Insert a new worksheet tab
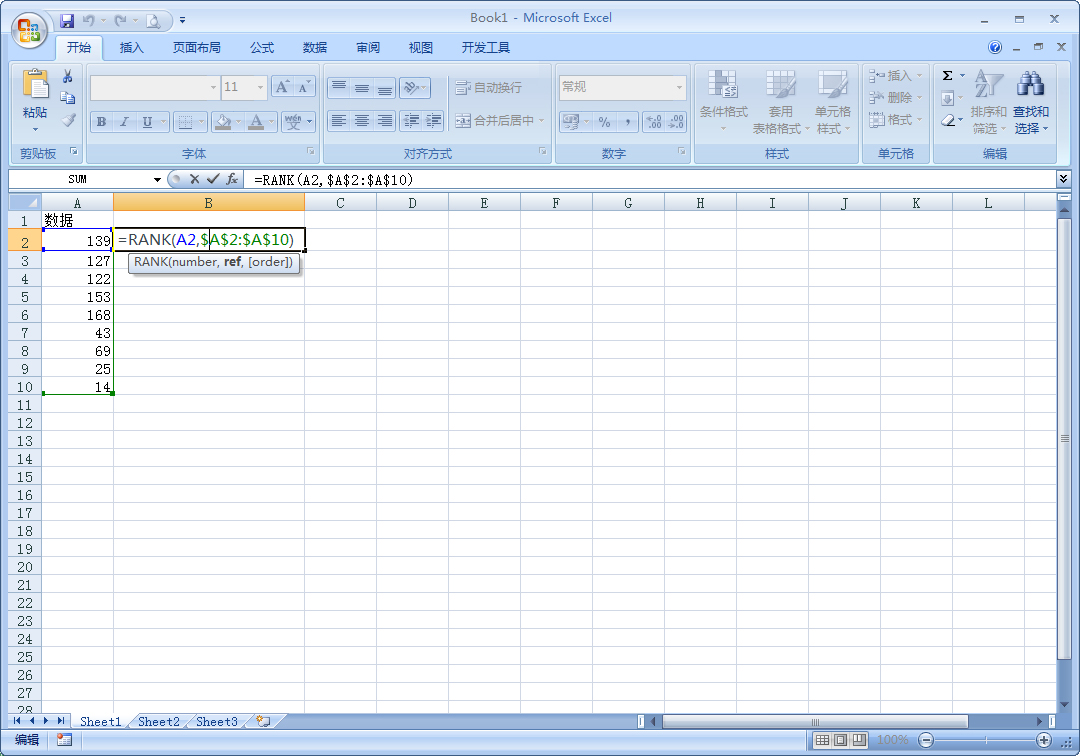Image resolution: width=1080 pixels, height=756 pixels. [263, 721]
